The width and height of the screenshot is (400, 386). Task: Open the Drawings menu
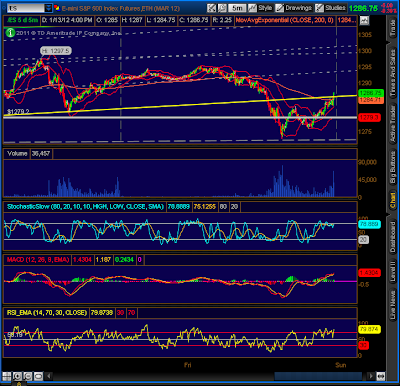coord(294,8)
